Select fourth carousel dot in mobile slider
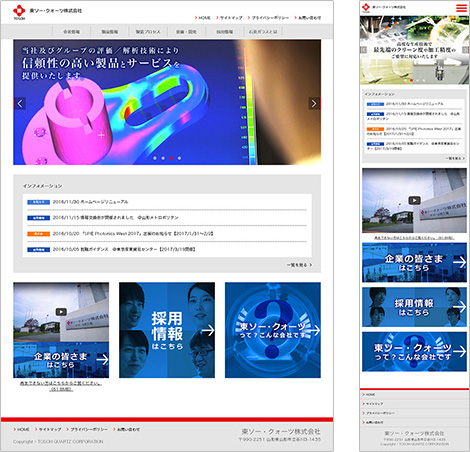This screenshot has width=470, height=452. (x=424, y=80)
